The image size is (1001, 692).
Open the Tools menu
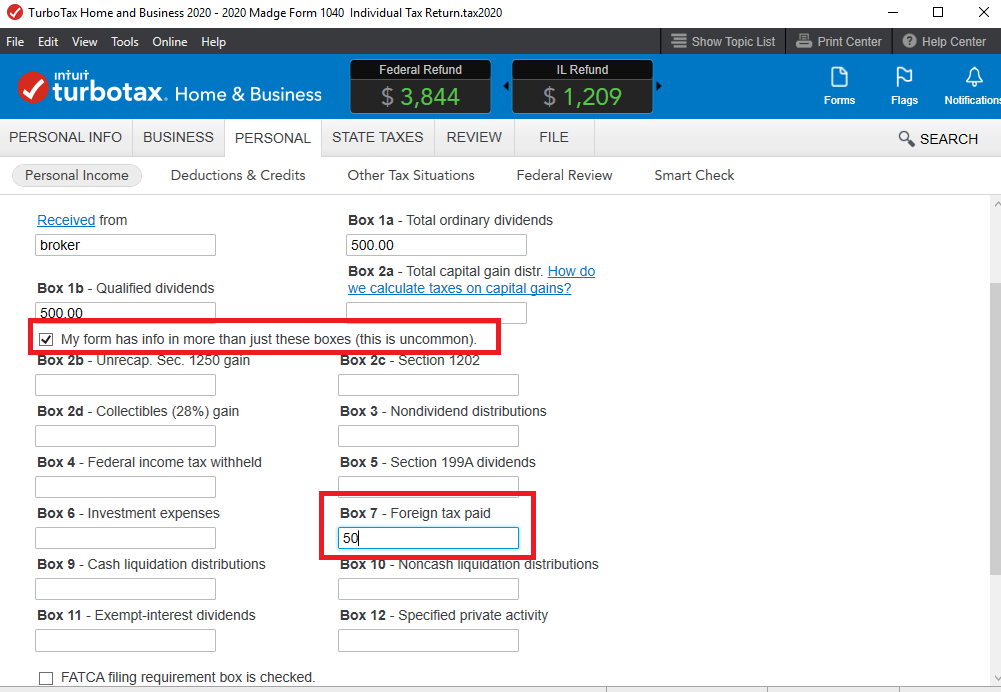(124, 41)
